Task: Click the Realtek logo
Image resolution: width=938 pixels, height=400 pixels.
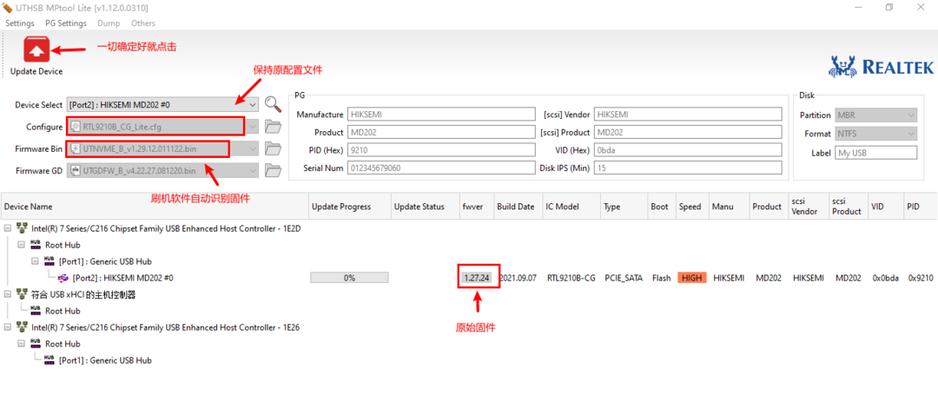Action: 881,67
